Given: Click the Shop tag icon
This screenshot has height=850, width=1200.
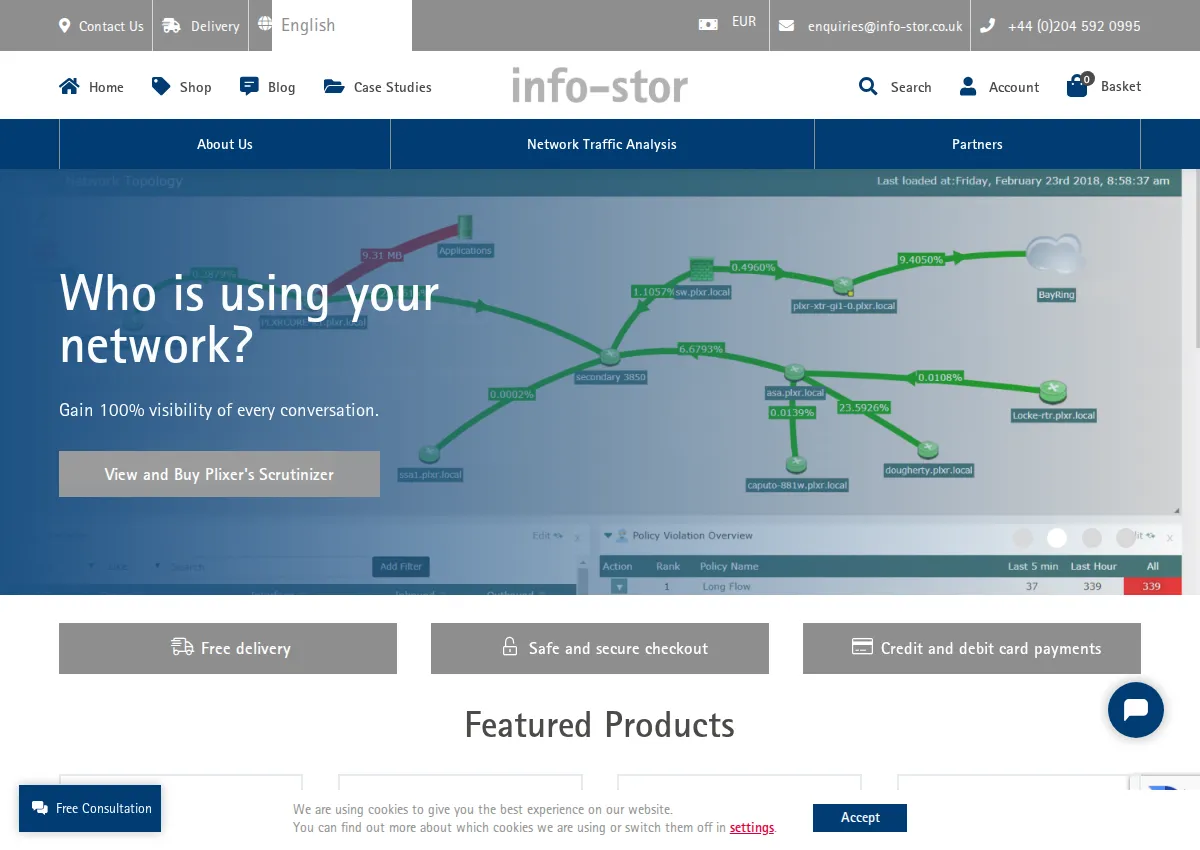Looking at the screenshot, I should click(x=161, y=86).
